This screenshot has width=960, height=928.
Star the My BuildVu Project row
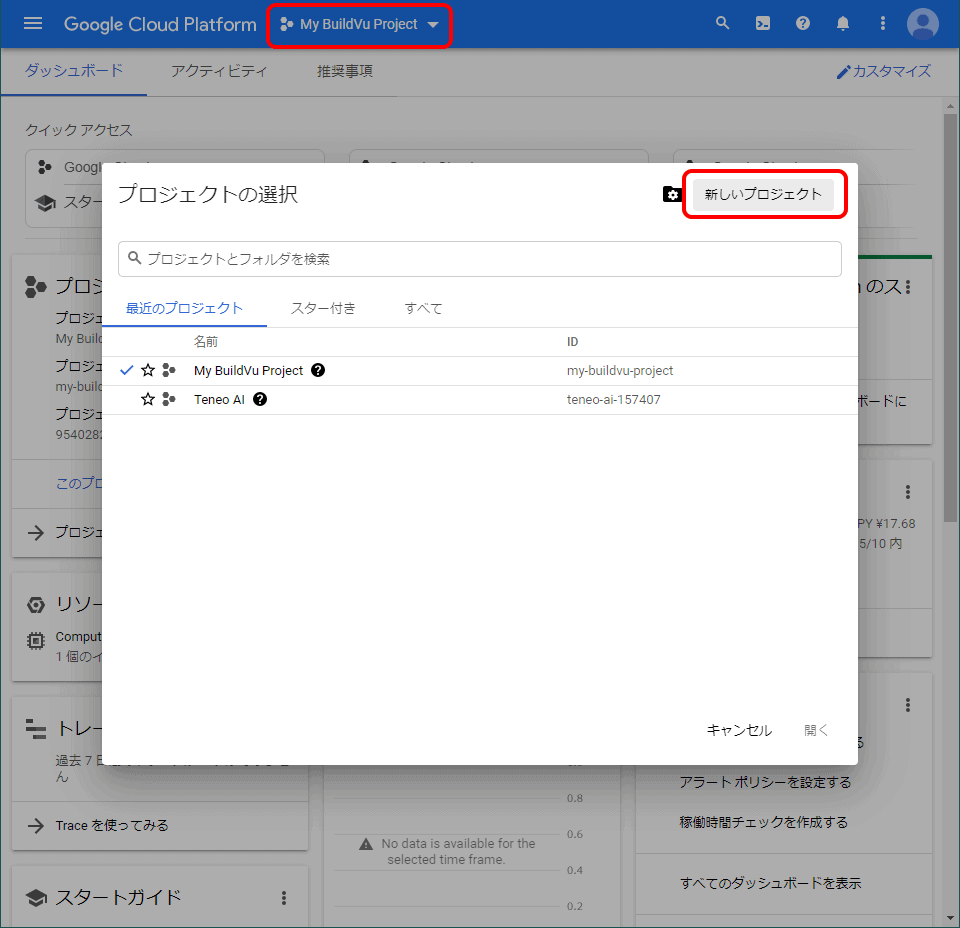pyautogui.click(x=148, y=370)
